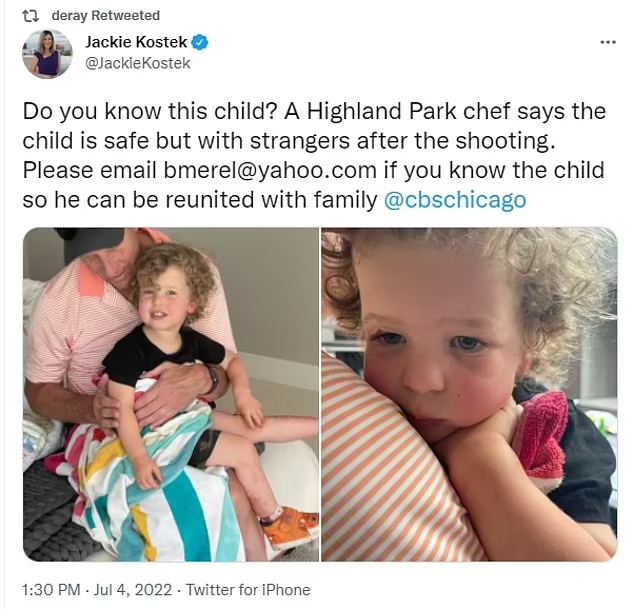Click the 1:30 PM timestamp
The width and height of the screenshot is (634, 609).
(51, 590)
